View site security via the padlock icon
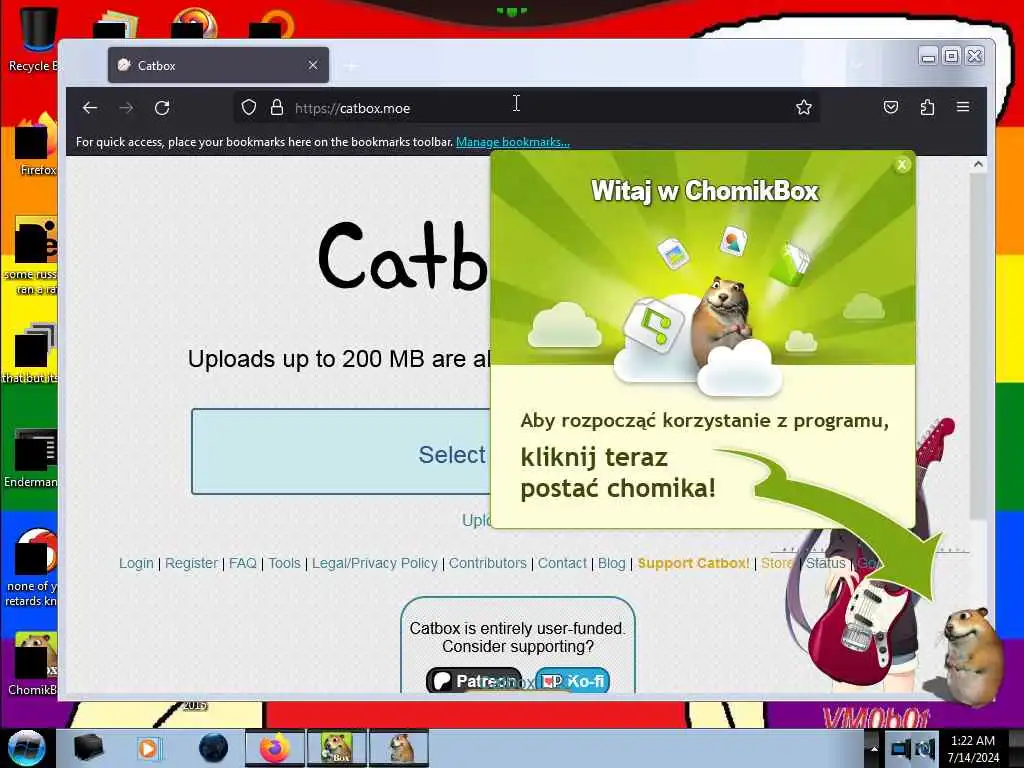Screen dimensions: 1024x768 click(x=277, y=107)
